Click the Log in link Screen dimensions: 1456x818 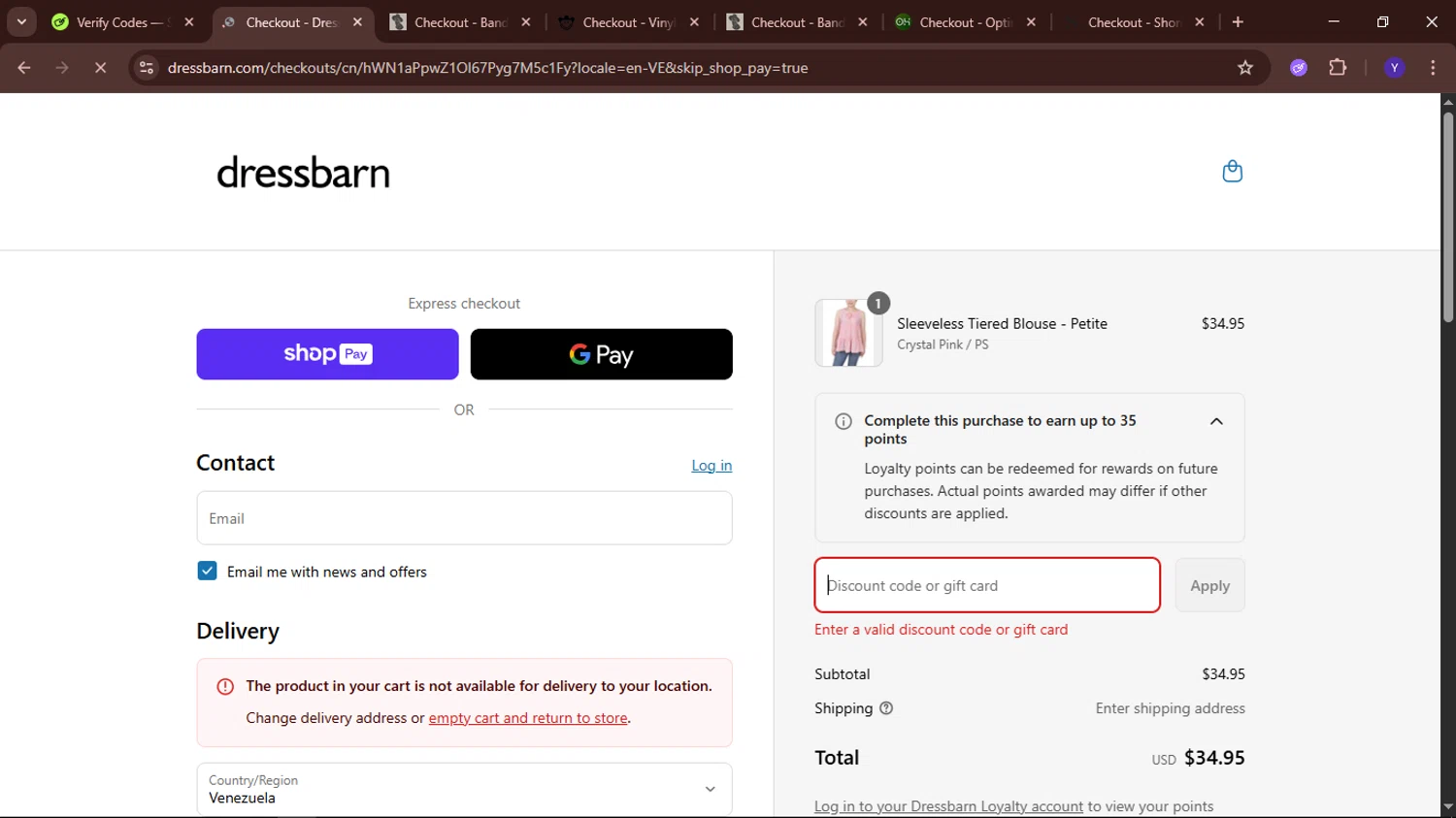point(711,466)
